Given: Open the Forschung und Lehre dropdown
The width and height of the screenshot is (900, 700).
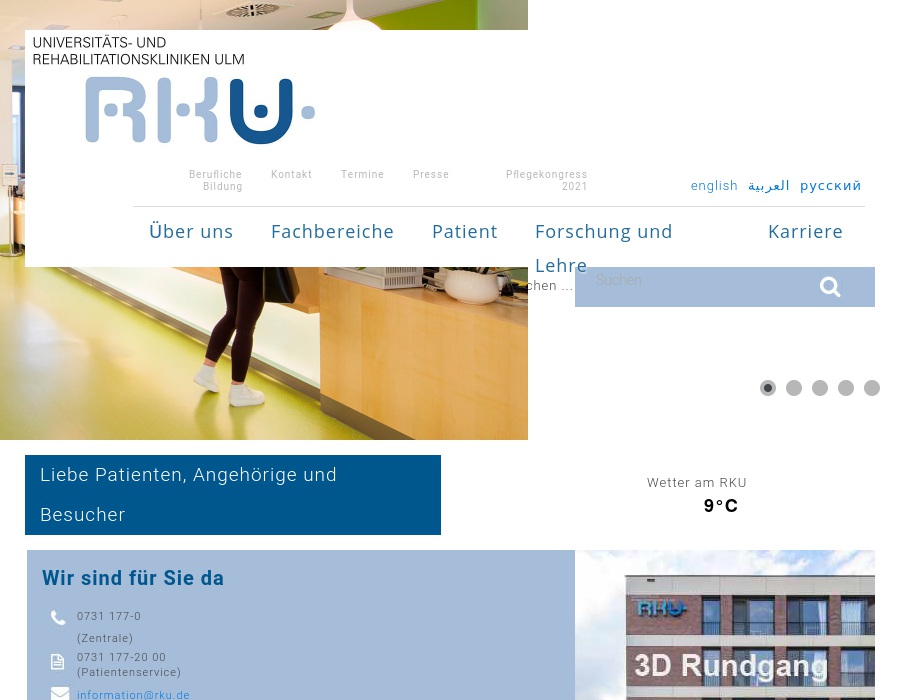Looking at the screenshot, I should pyautogui.click(x=604, y=231).
